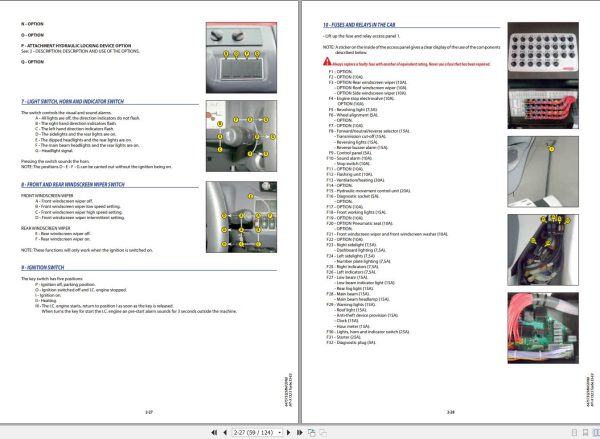Click the 'F21 - Front windscreen wiper' fuse line
This screenshot has height=439, width=600.
(x=387, y=234)
